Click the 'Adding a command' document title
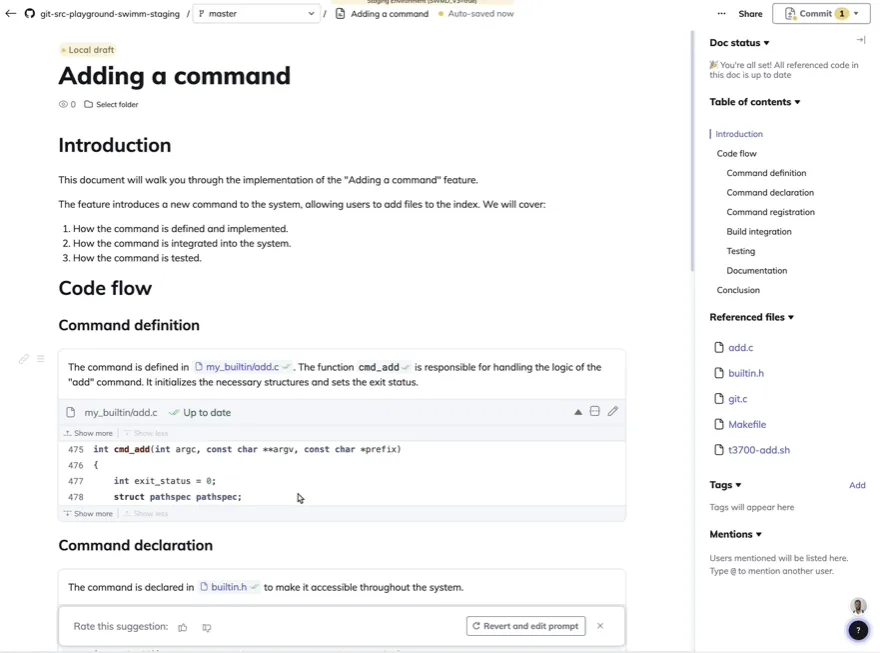This screenshot has height=653, width=880. click(175, 76)
